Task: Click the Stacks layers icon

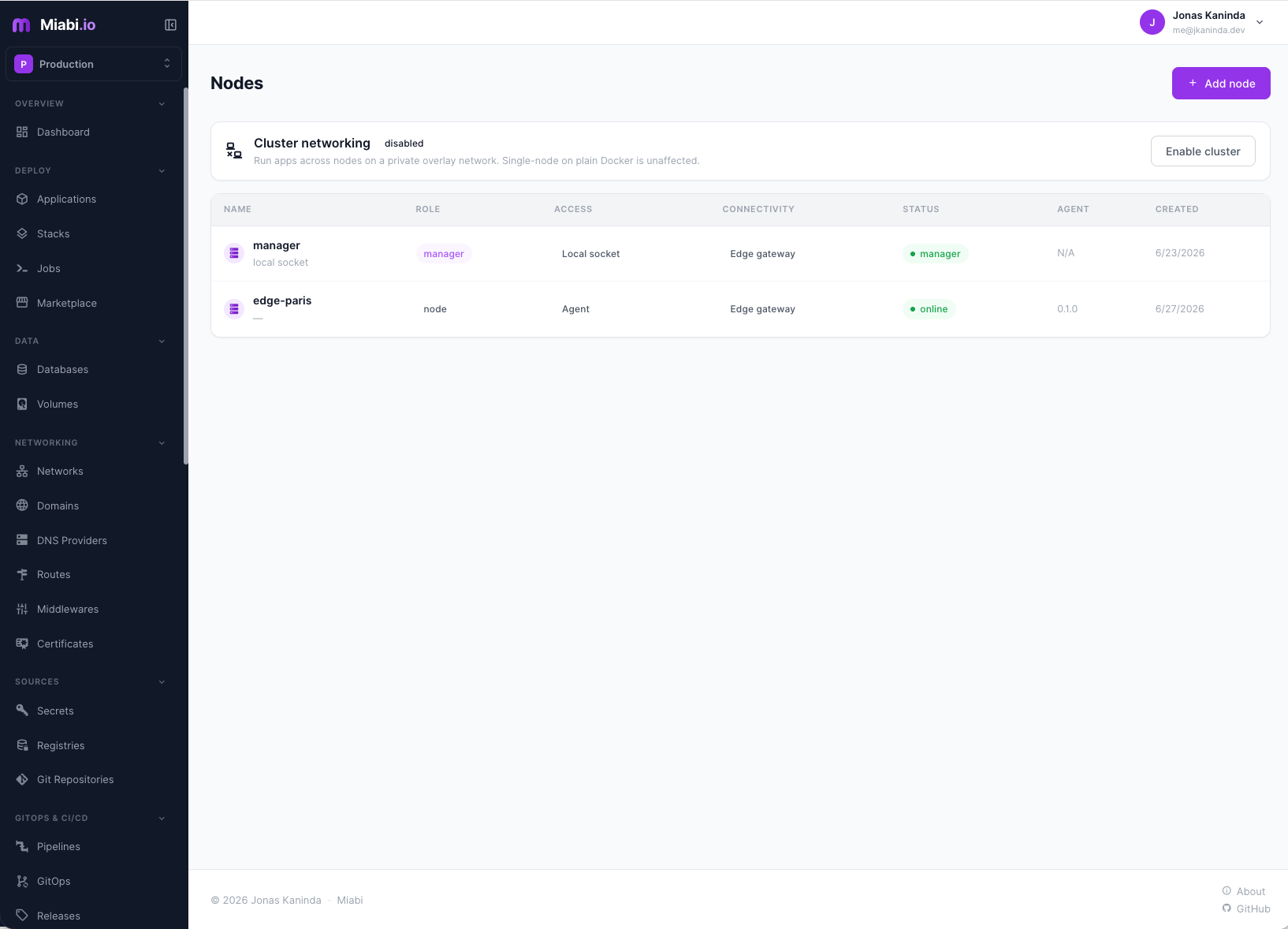Action: pyautogui.click(x=22, y=234)
